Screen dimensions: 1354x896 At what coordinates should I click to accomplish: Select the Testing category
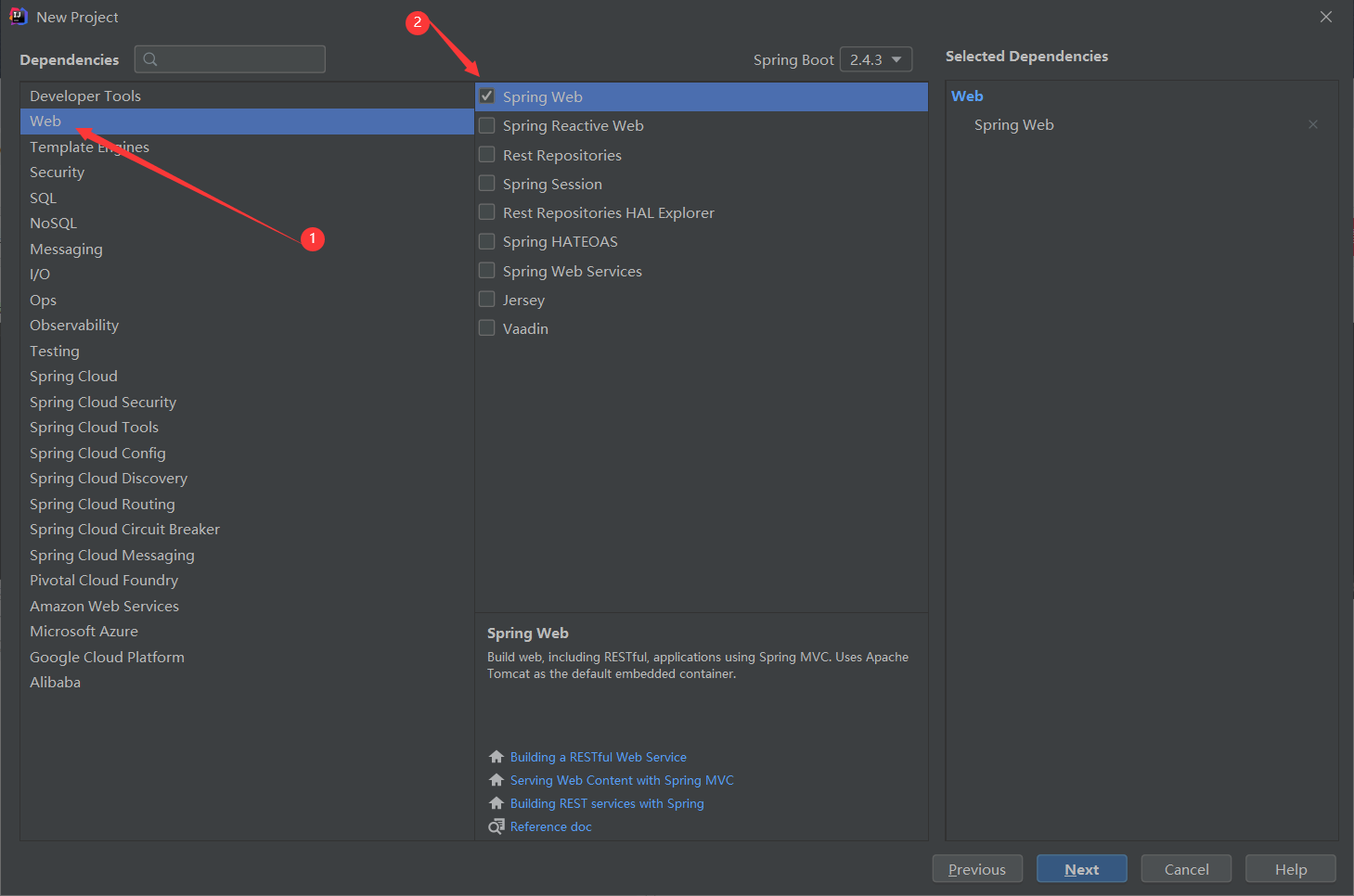(x=247, y=351)
